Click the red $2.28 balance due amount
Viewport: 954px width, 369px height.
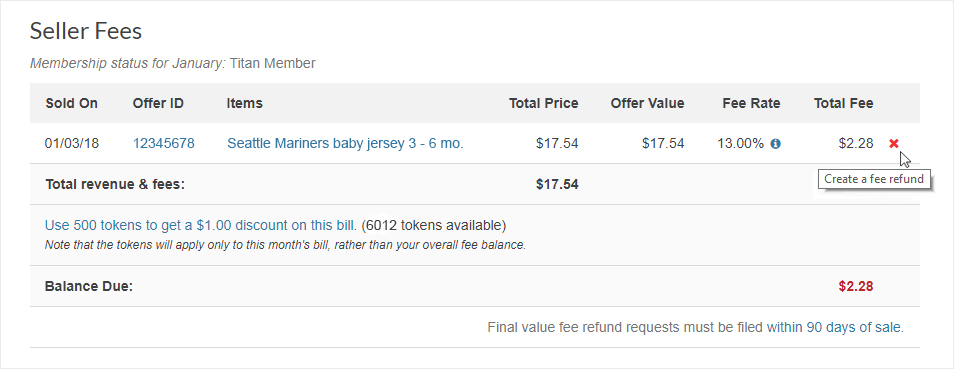click(855, 286)
